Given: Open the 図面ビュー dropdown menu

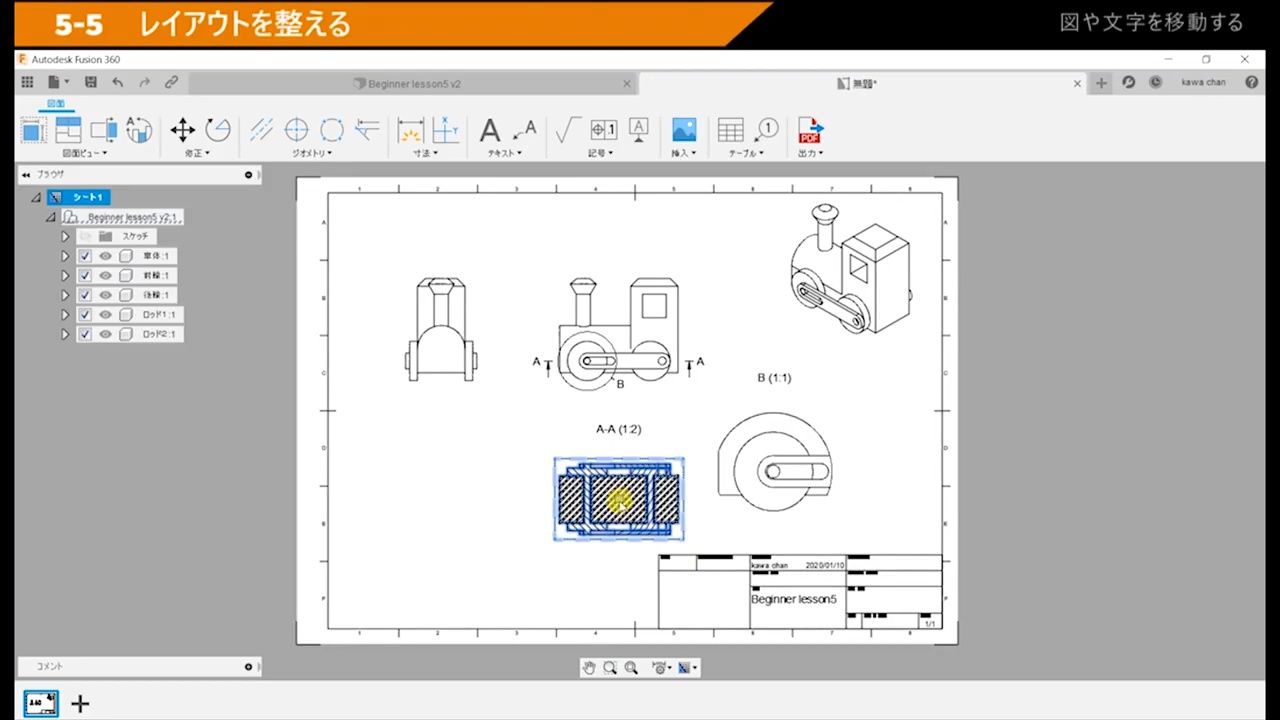Looking at the screenshot, I should pos(85,153).
